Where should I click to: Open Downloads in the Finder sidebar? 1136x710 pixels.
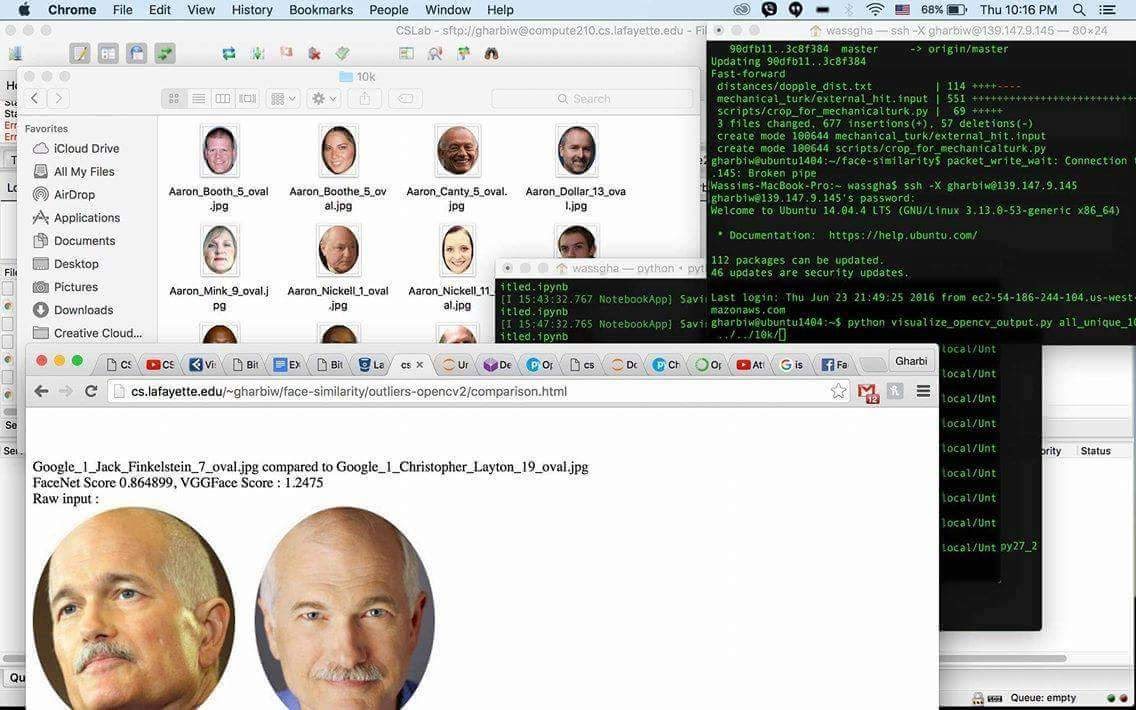pyautogui.click(x=83, y=310)
